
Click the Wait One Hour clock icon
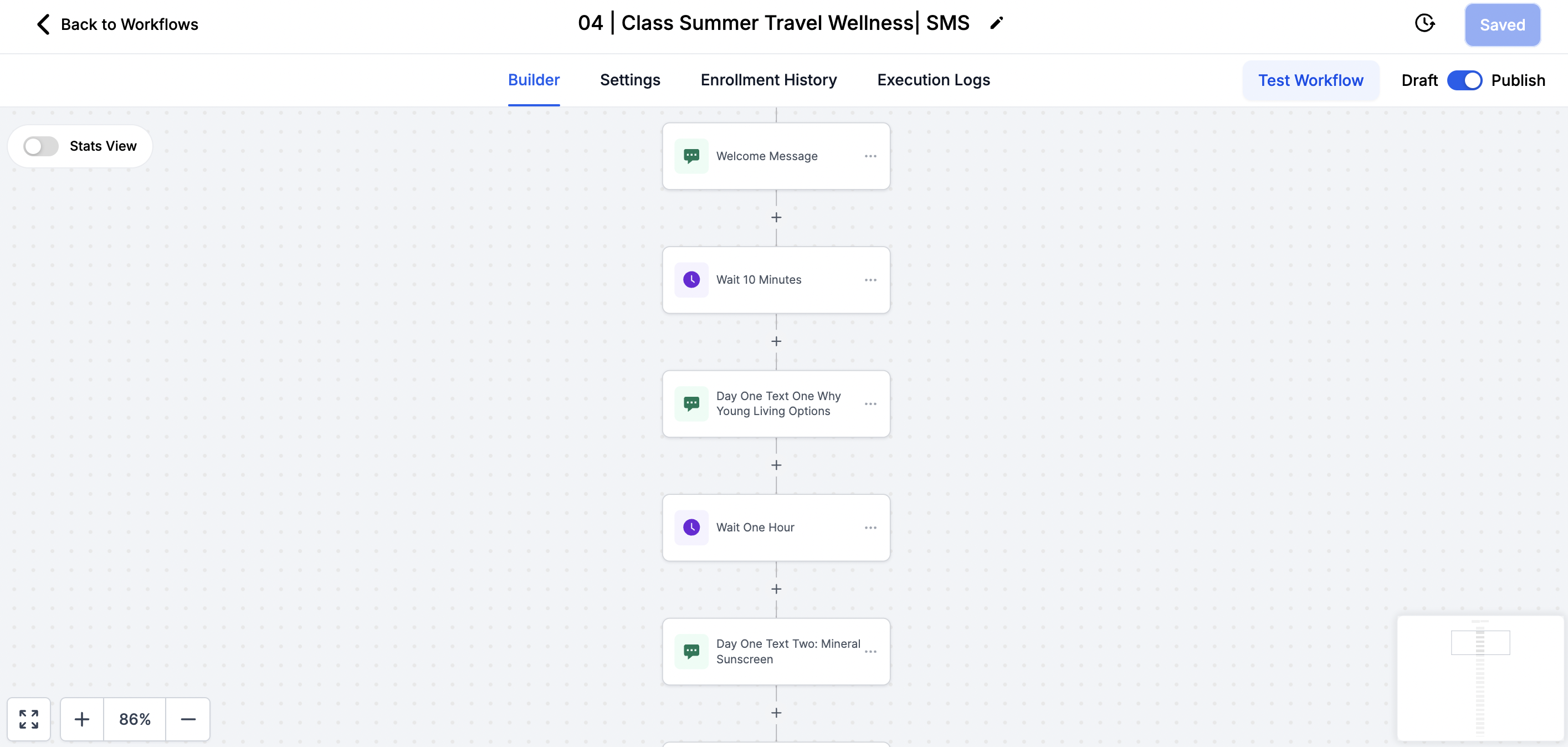coord(691,527)
